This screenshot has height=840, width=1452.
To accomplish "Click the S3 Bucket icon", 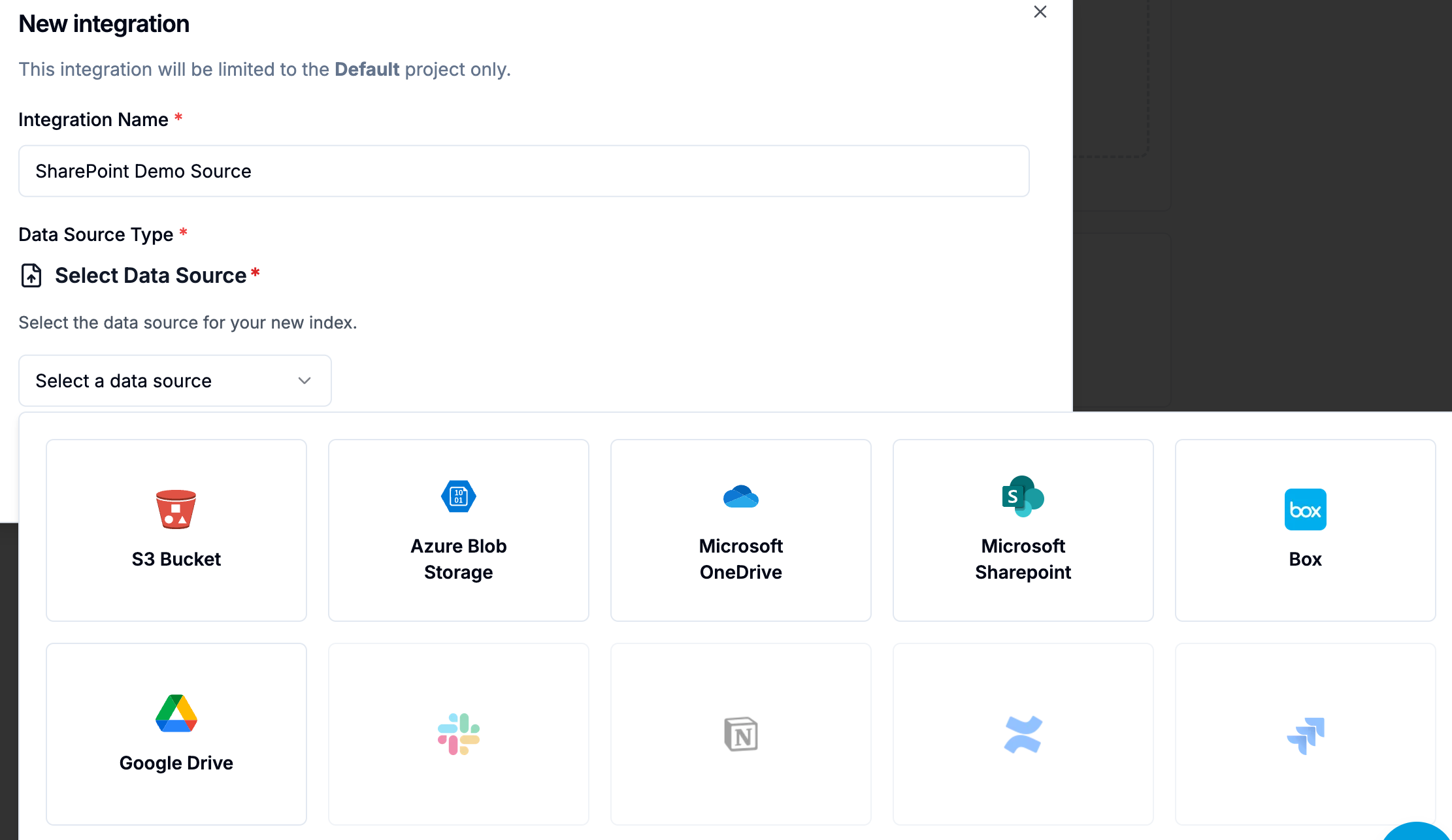I will coord(176,509).
